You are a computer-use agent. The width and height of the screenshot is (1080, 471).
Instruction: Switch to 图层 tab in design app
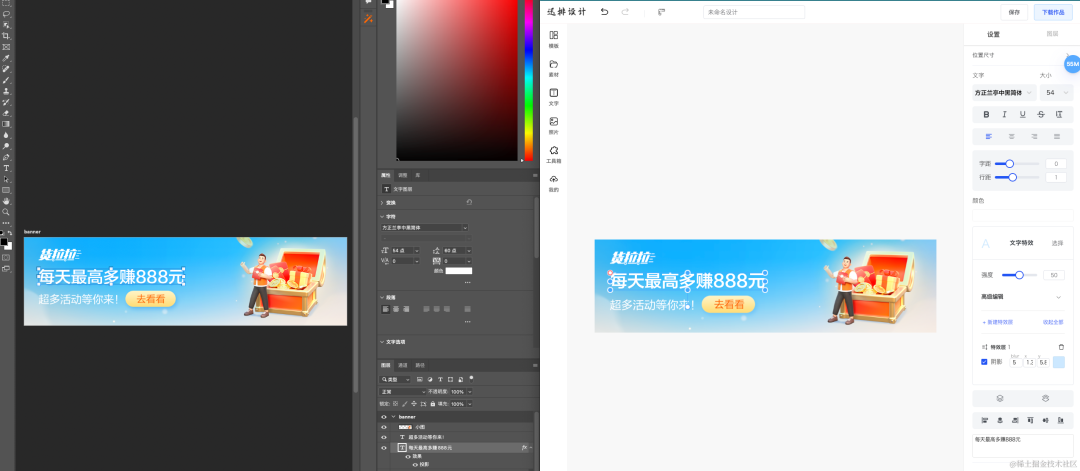(1052, 34)
